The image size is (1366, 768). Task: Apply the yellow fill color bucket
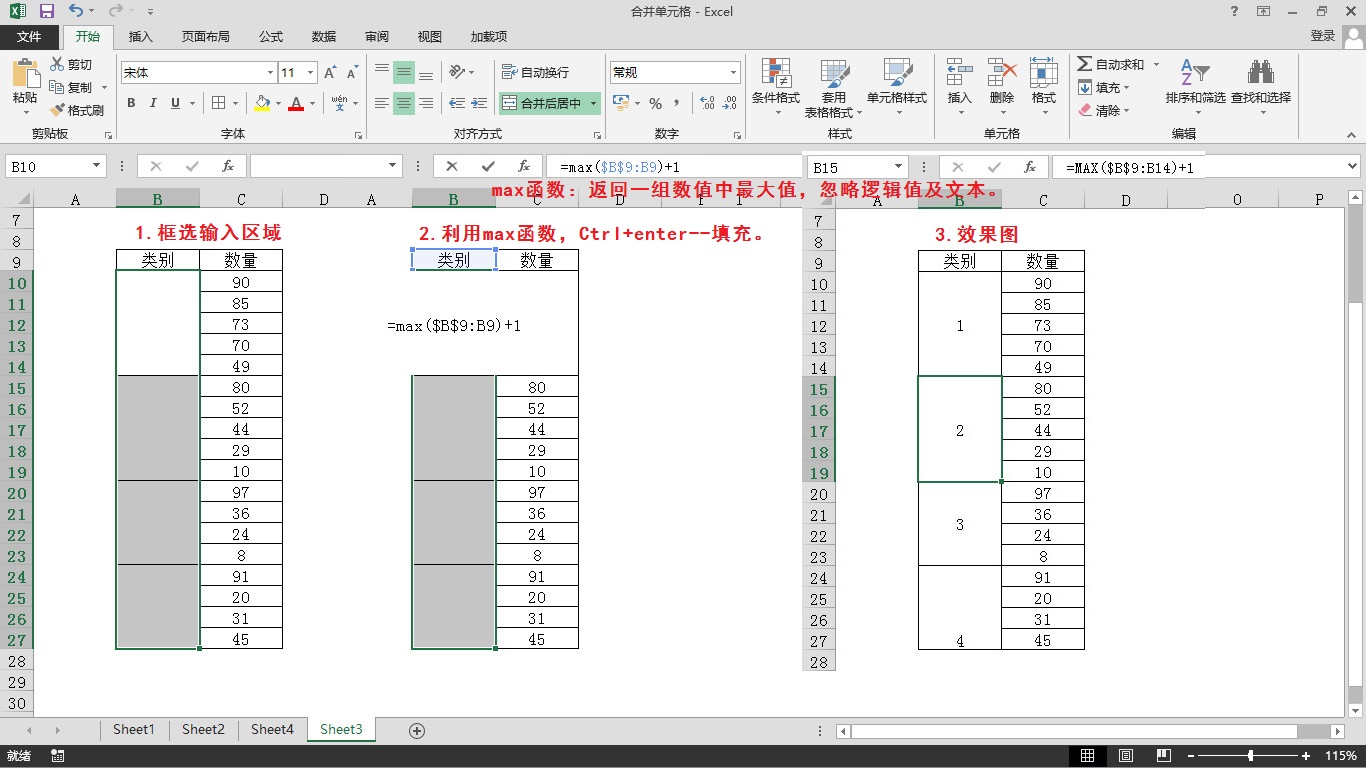coord(262,103)
